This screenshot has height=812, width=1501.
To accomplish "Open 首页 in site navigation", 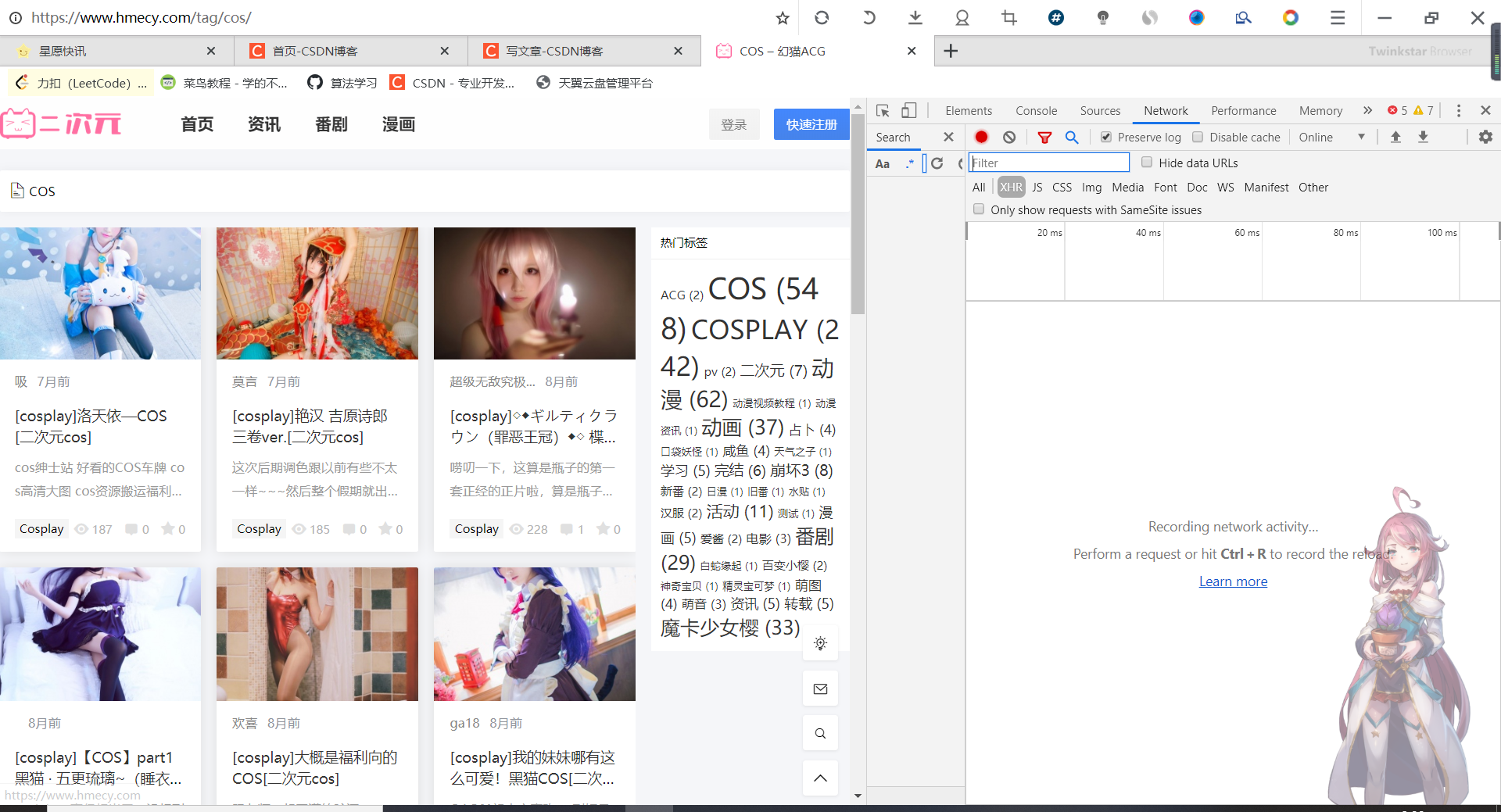I will coord(197,124).
